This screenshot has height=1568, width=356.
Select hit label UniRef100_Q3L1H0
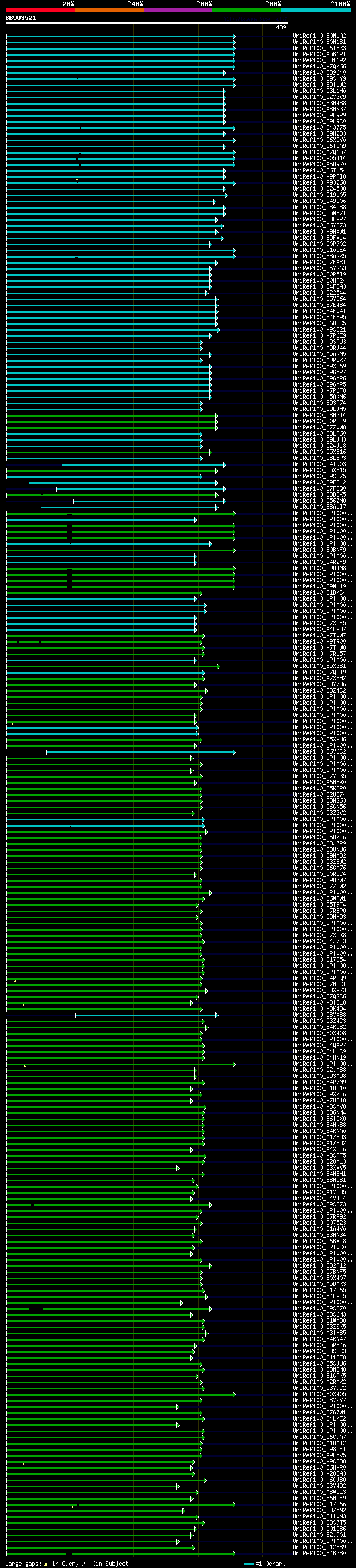pyautogui.click(x=319, y=91)
